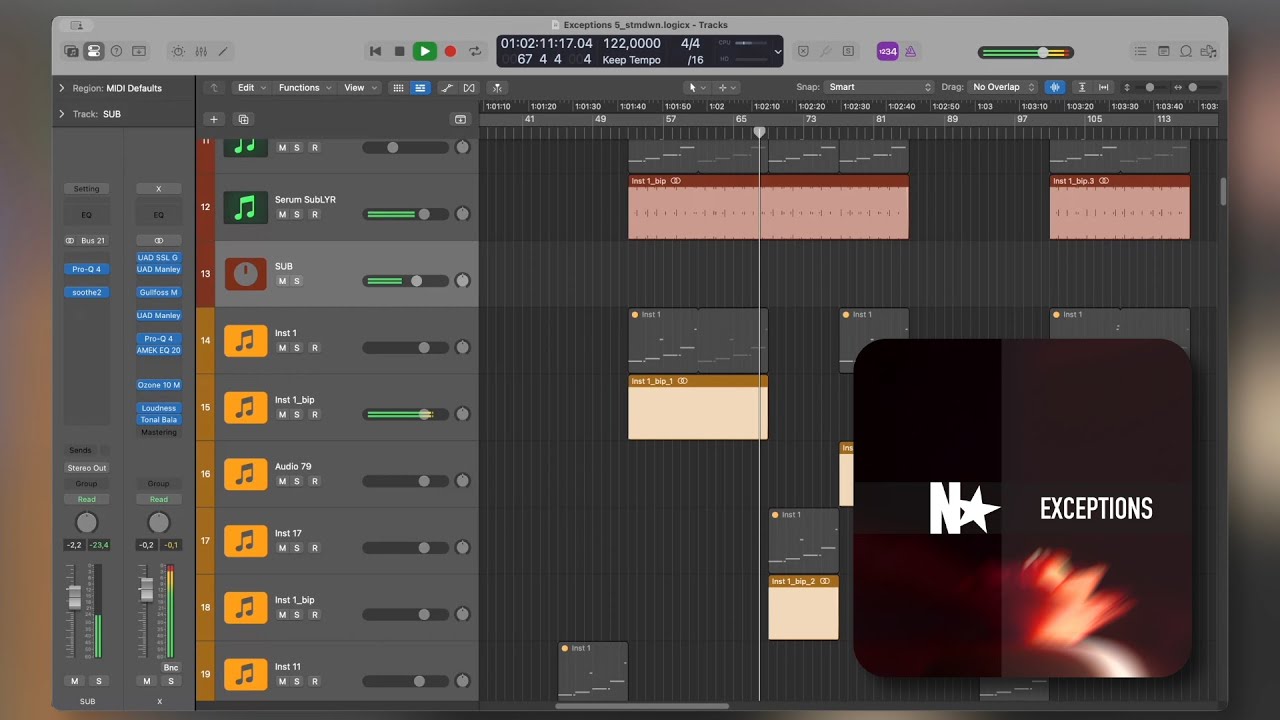1280x720 pixels.
Task: Solo the SUB track
Action: pos(296,281)
